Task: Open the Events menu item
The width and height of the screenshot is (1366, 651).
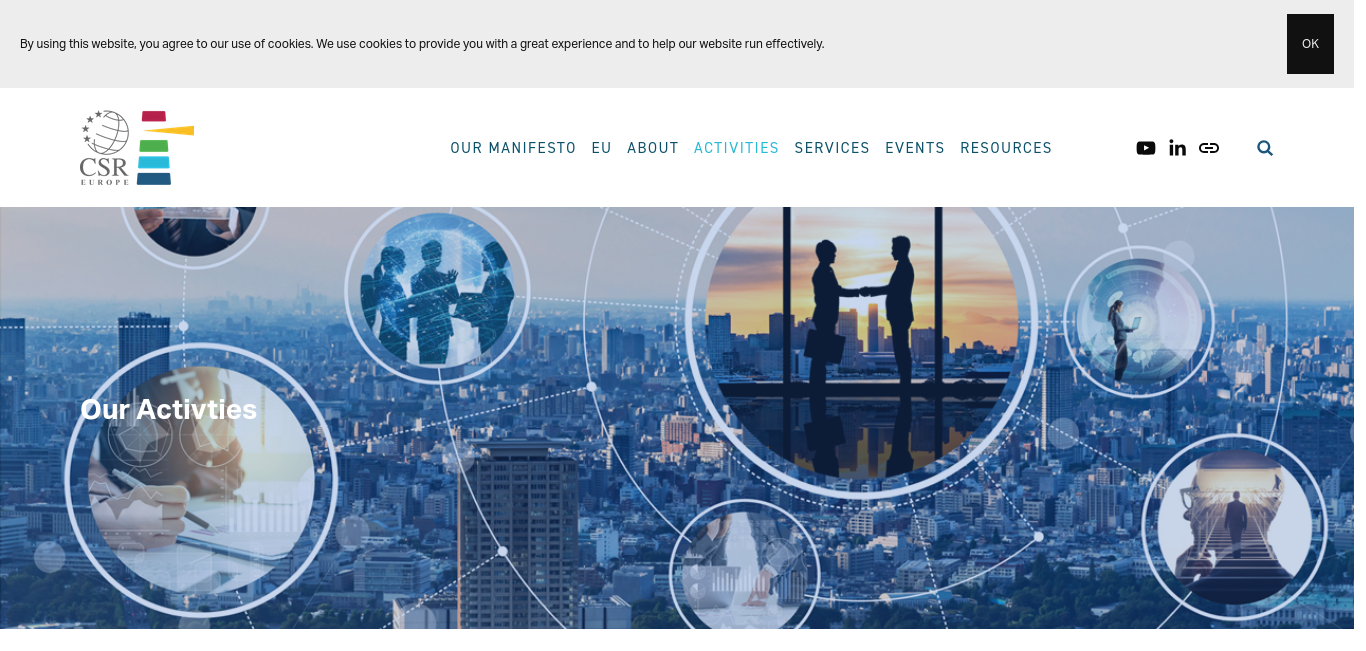Action: coord(915,148)
